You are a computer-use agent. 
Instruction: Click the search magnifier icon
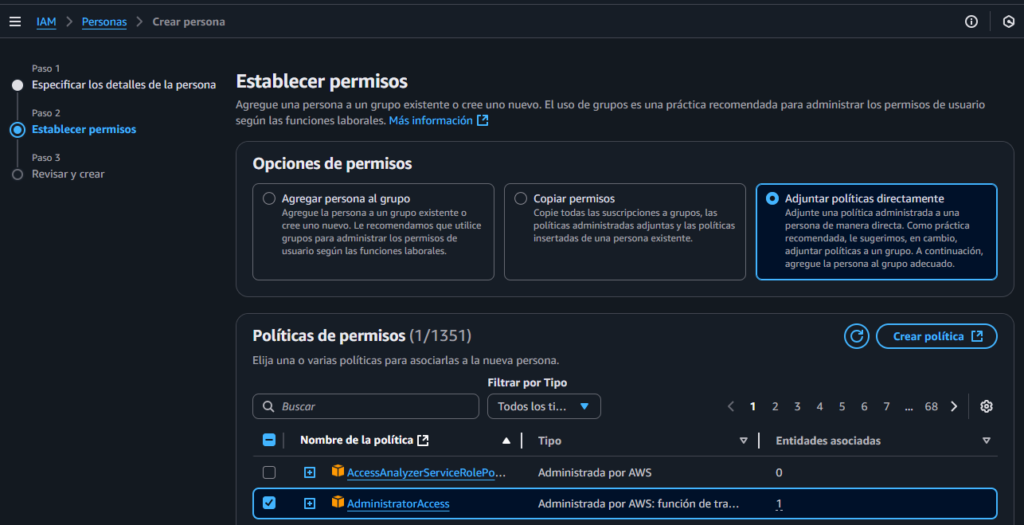268,406
